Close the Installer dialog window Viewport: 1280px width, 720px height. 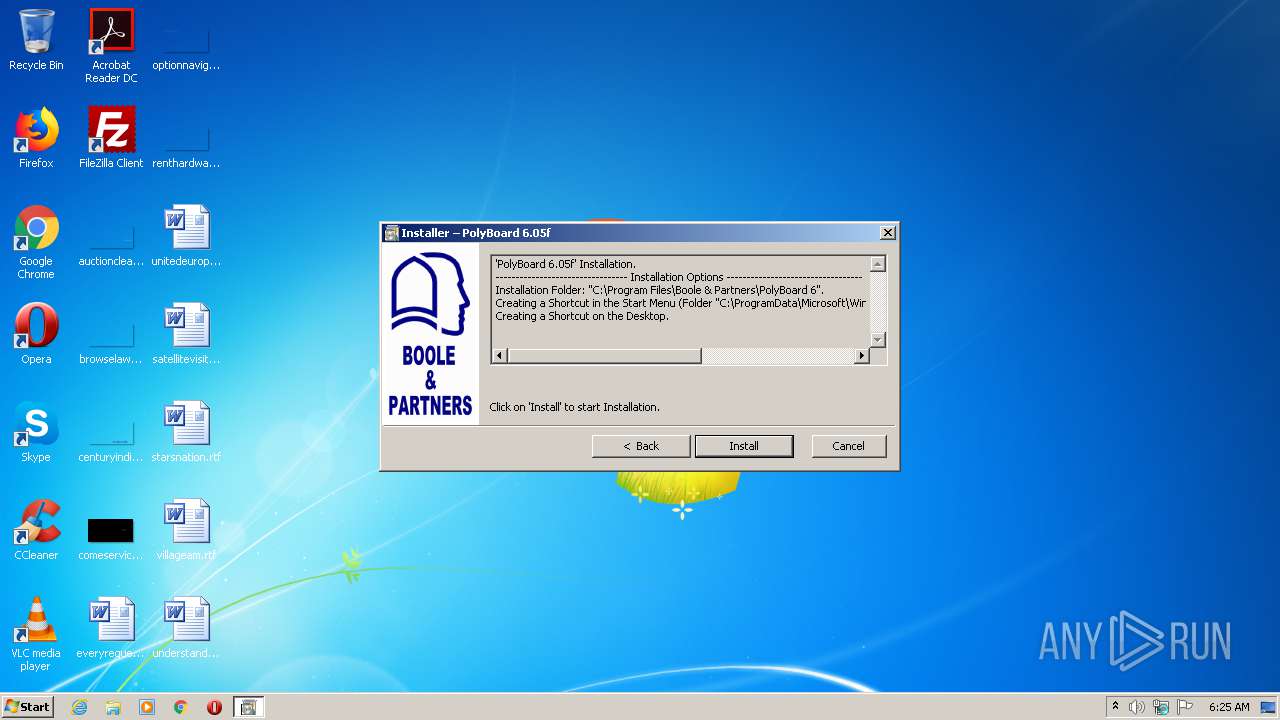[887, 232]
